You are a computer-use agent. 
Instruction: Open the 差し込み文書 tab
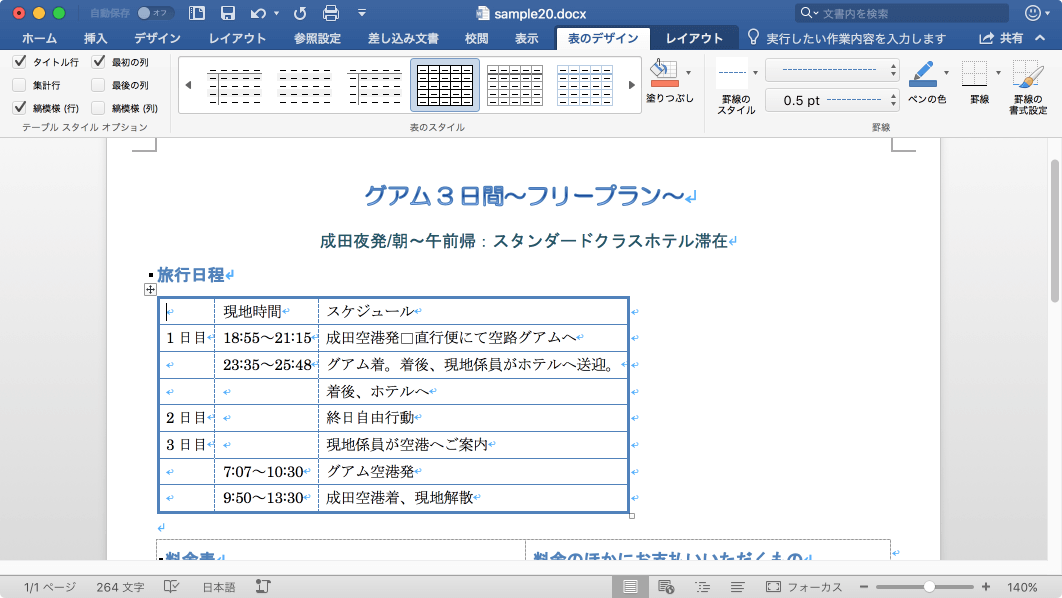point(403,39)
